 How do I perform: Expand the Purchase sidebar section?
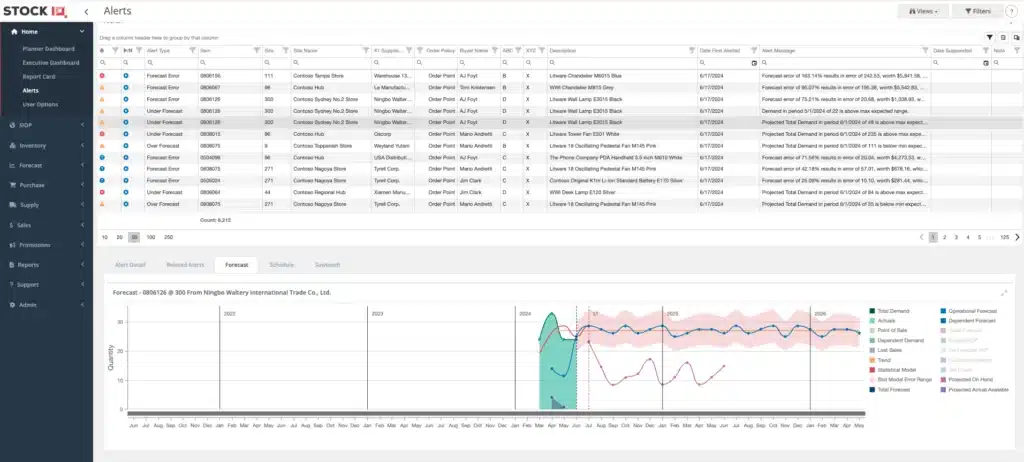pyautogui.click(x=82, y=185)
